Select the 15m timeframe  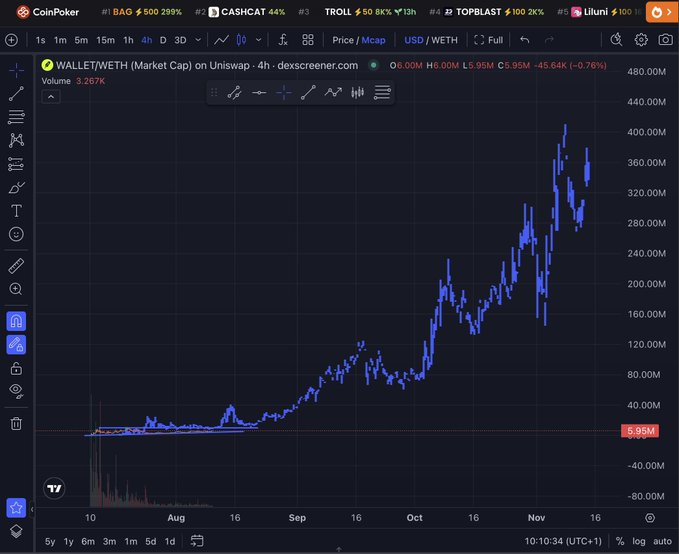pyautogui.click(x=106, y=40)
